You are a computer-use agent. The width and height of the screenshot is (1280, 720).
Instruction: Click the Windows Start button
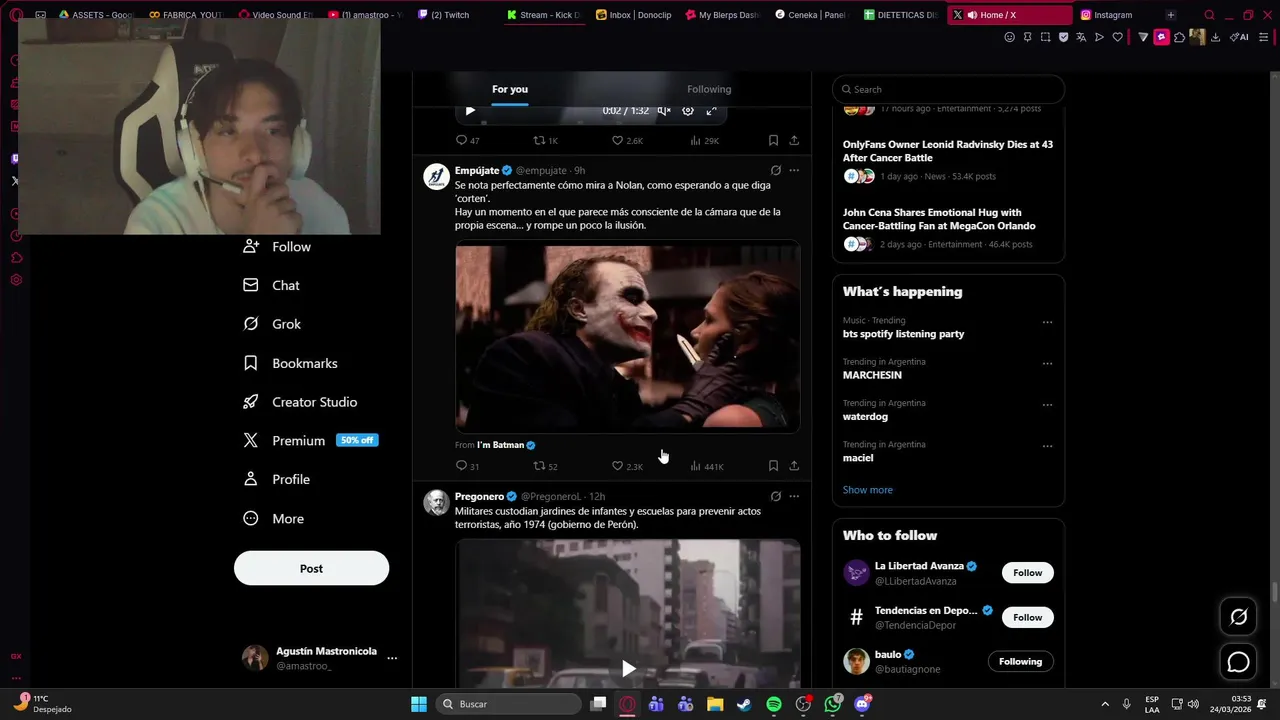point(419,704)
